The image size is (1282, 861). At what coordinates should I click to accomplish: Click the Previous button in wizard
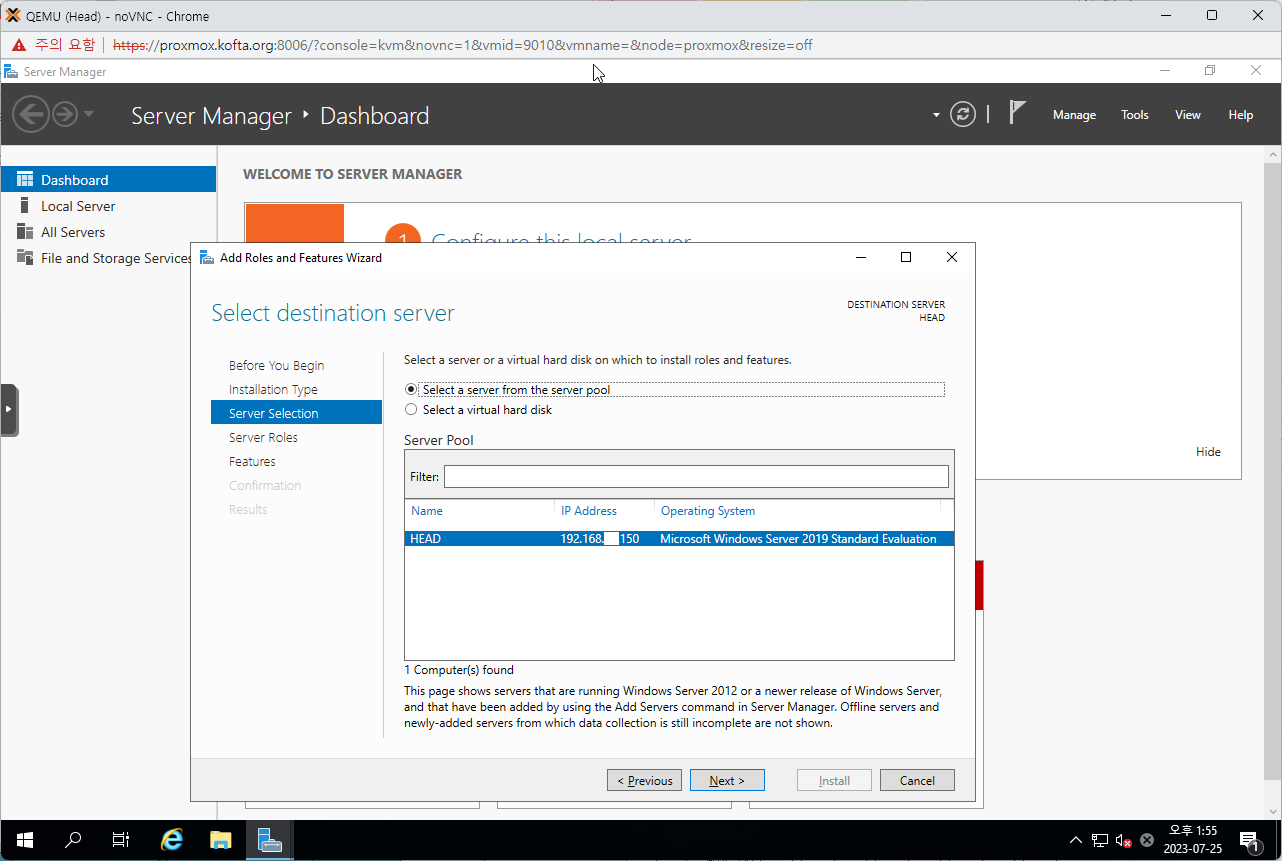point(644,781)
